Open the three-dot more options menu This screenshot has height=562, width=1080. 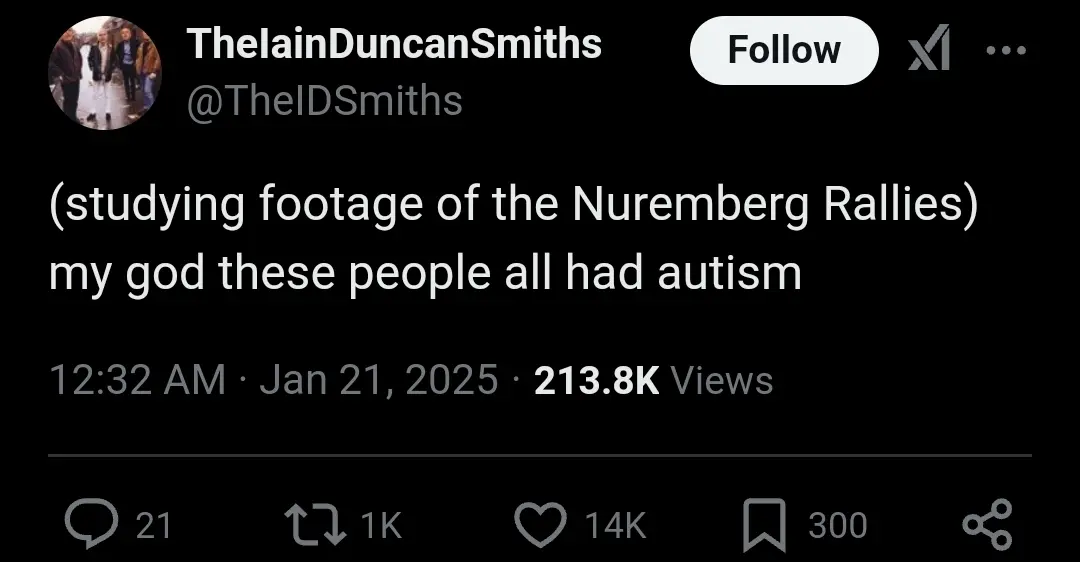[x=1006, y=50]
